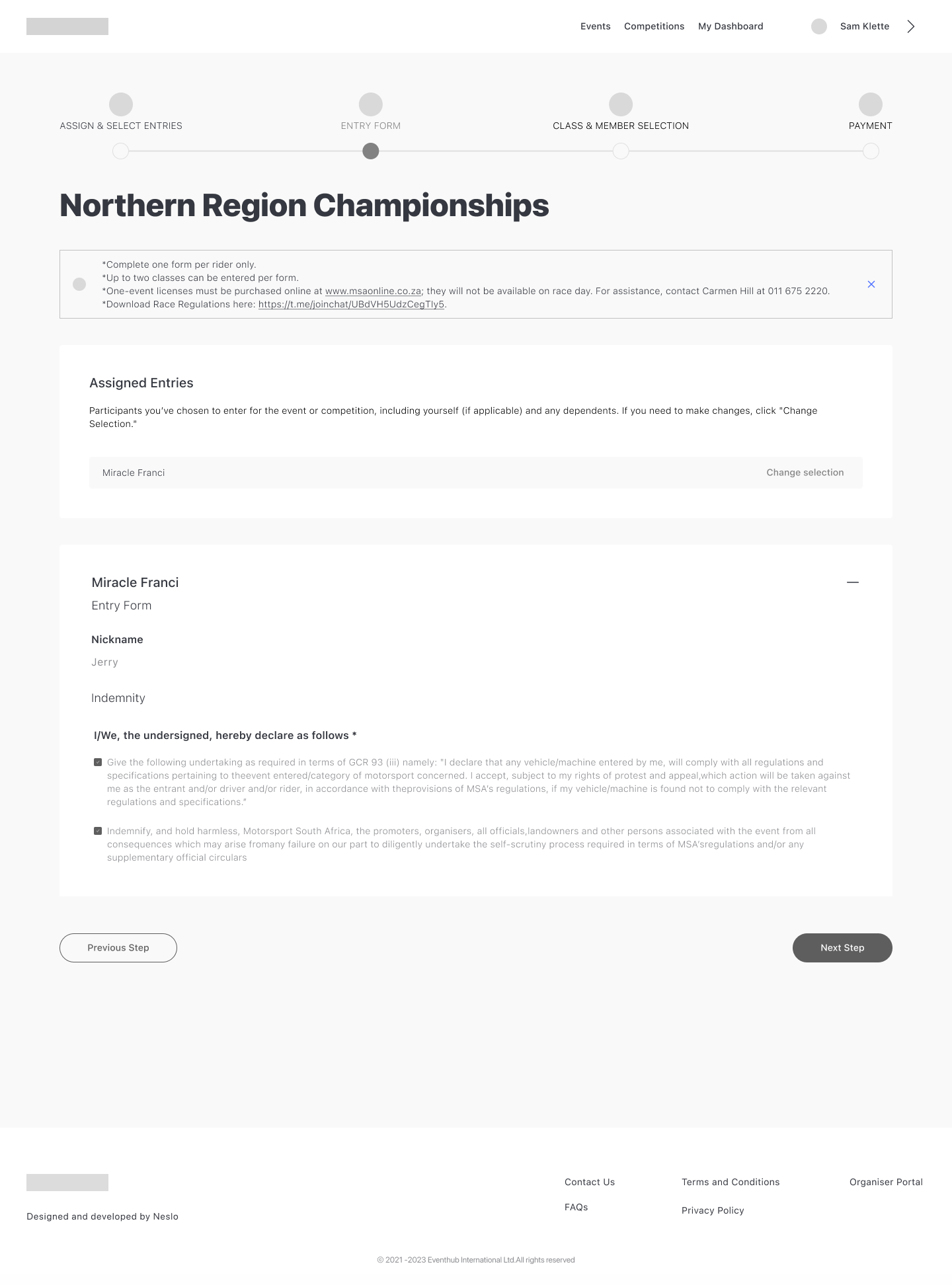Collapse the Miracle Franci entry form
The image size is (952, 1285).
(x=852, y=582)
